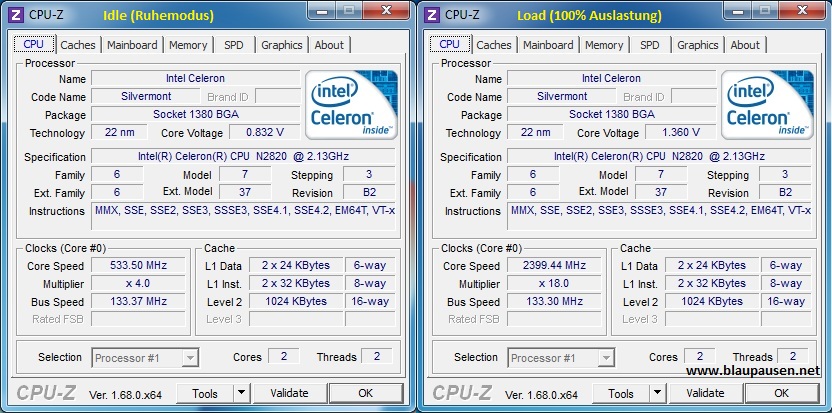Click Instructions list in Load window
This screenshot has height=413, width=832.
tap(660, 216)
